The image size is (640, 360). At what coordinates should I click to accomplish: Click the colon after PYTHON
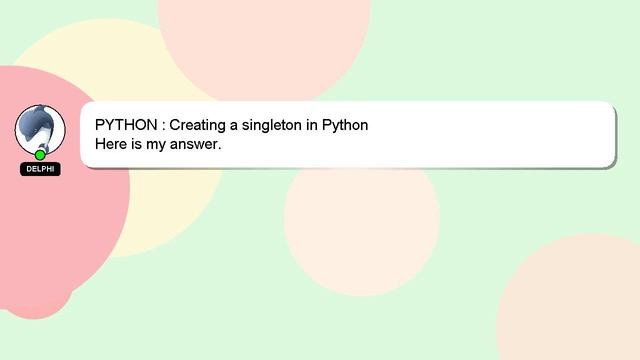[163, 126]
